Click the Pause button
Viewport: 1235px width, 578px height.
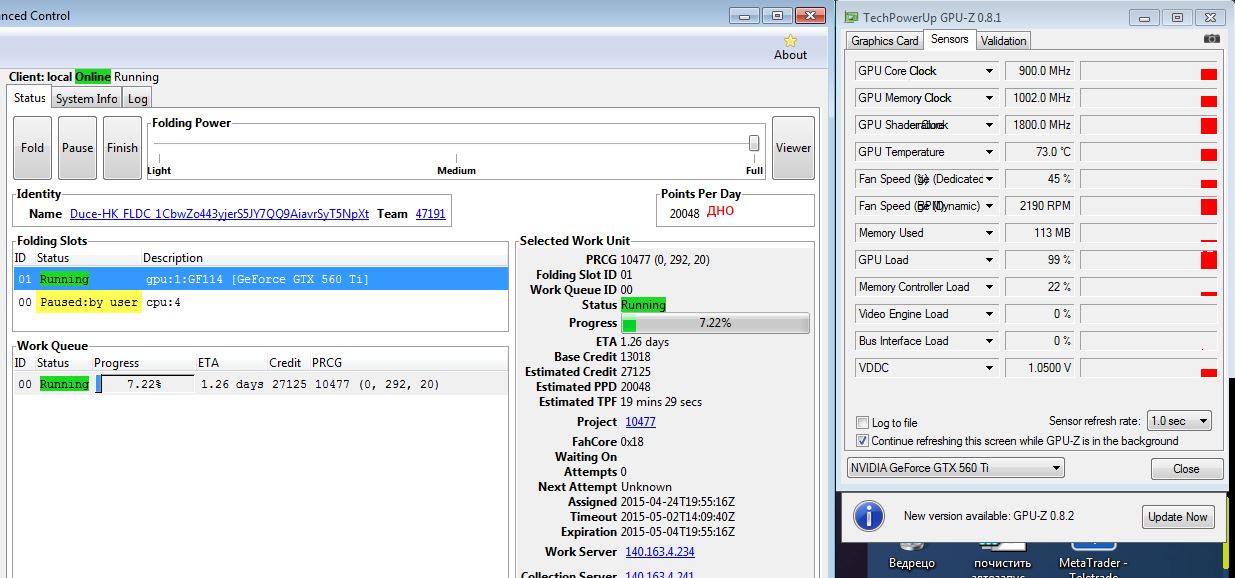point(78,147)
